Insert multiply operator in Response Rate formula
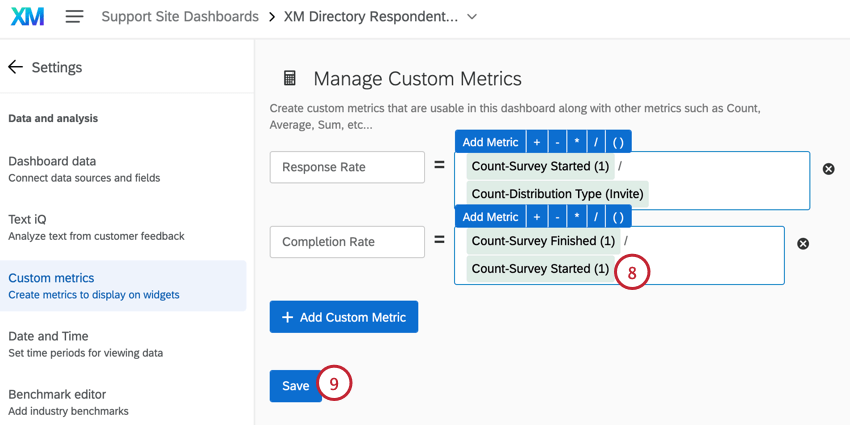The height and width of the screenshot is (425, 850). coord(576,142)
